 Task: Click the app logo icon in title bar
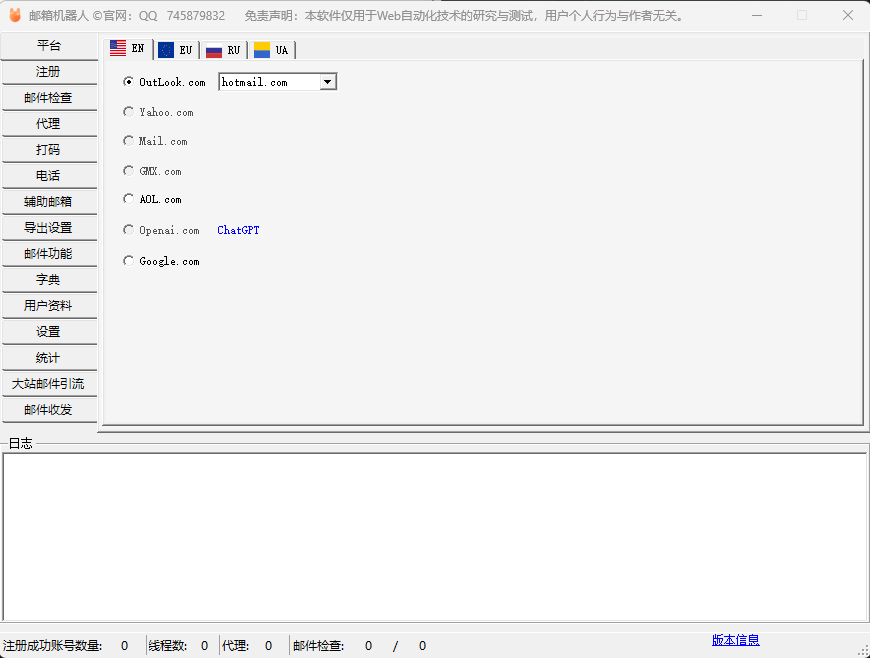pos(15,15)
